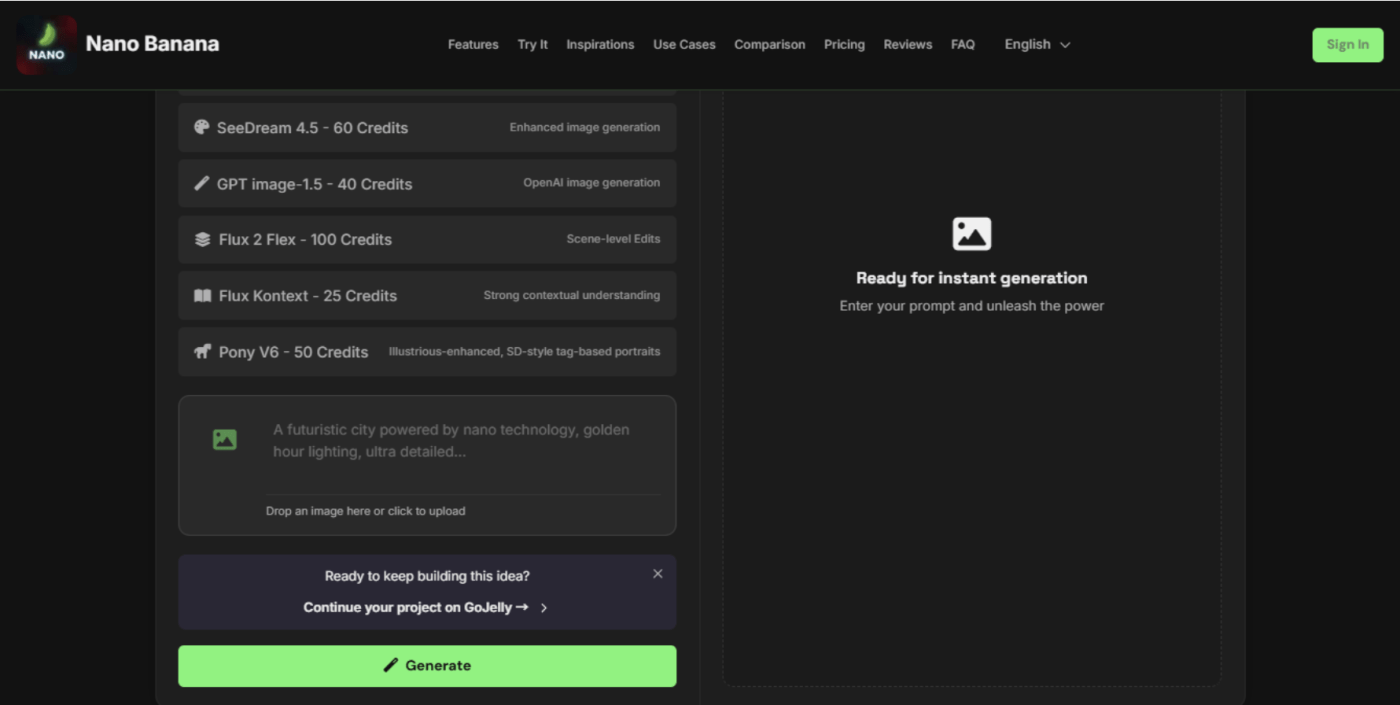This screenshot has width=1400, height=705.
Task: Dismiss the GoJelly banner with X
Action: click(657, 574)
